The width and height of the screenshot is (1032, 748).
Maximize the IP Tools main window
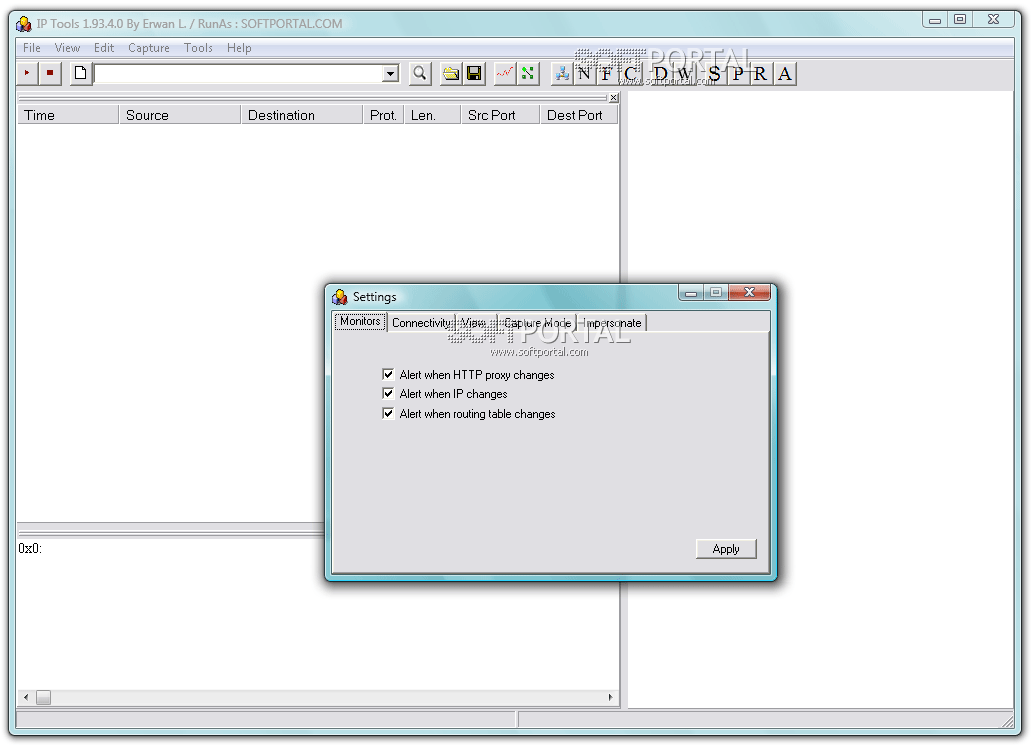pos(960,19)
